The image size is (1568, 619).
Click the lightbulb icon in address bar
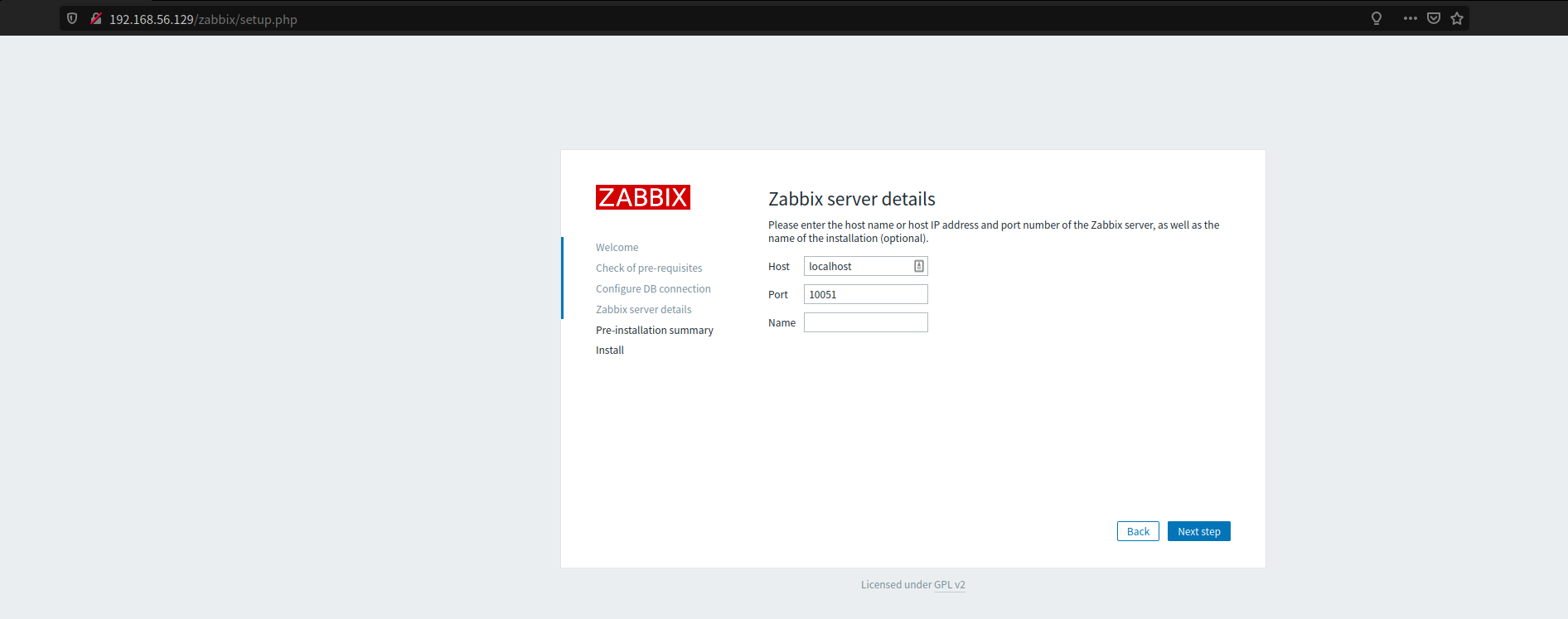[1377, 18]
